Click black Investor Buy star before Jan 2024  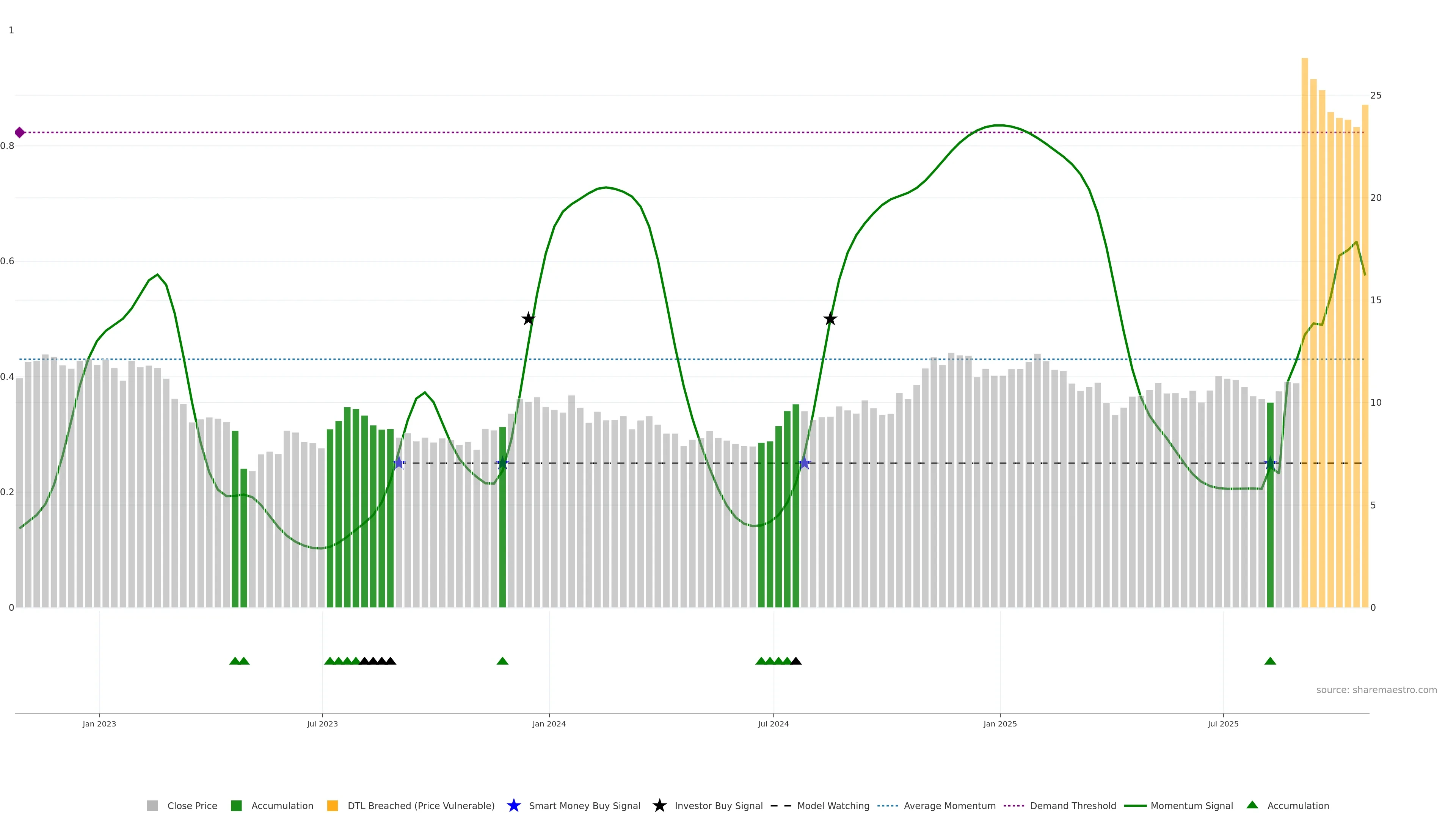tap(528, 319)
